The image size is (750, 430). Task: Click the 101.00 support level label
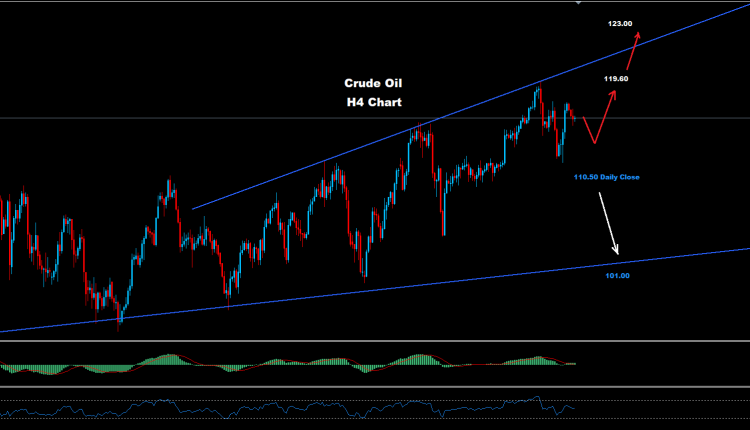coord(618,276)
